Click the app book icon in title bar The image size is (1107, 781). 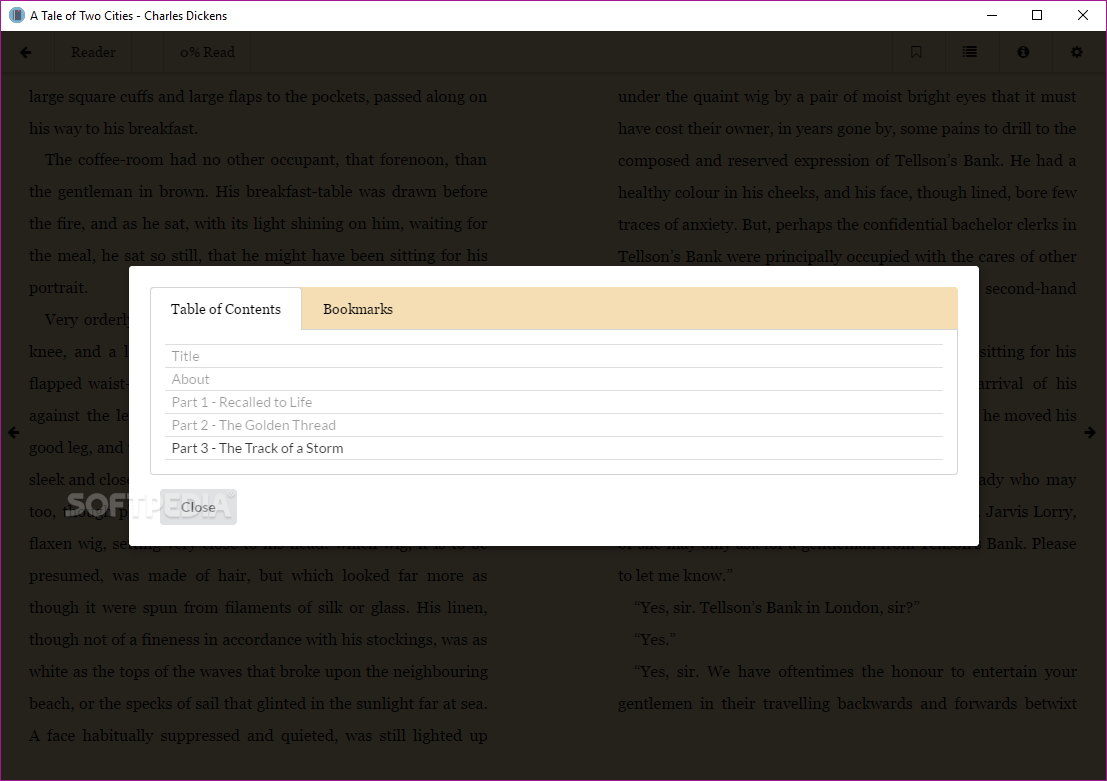pos(16,16)
